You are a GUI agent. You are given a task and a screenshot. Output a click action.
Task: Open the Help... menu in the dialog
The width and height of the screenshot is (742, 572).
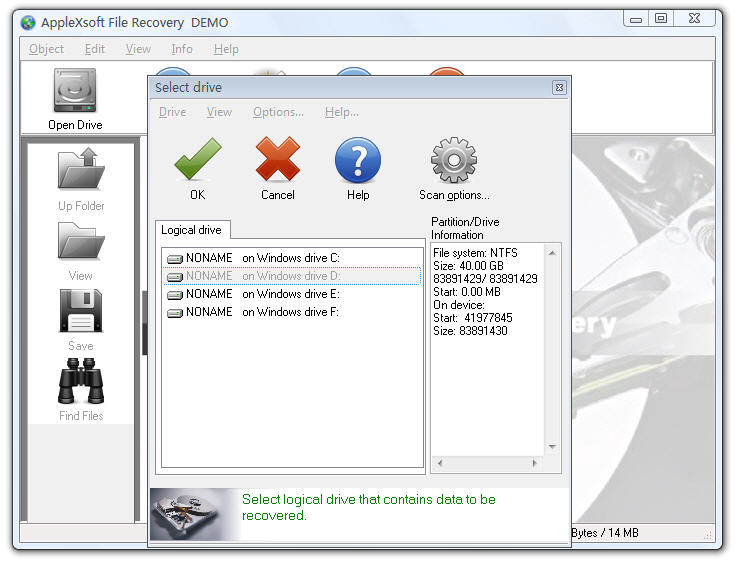tap(342, 112)
